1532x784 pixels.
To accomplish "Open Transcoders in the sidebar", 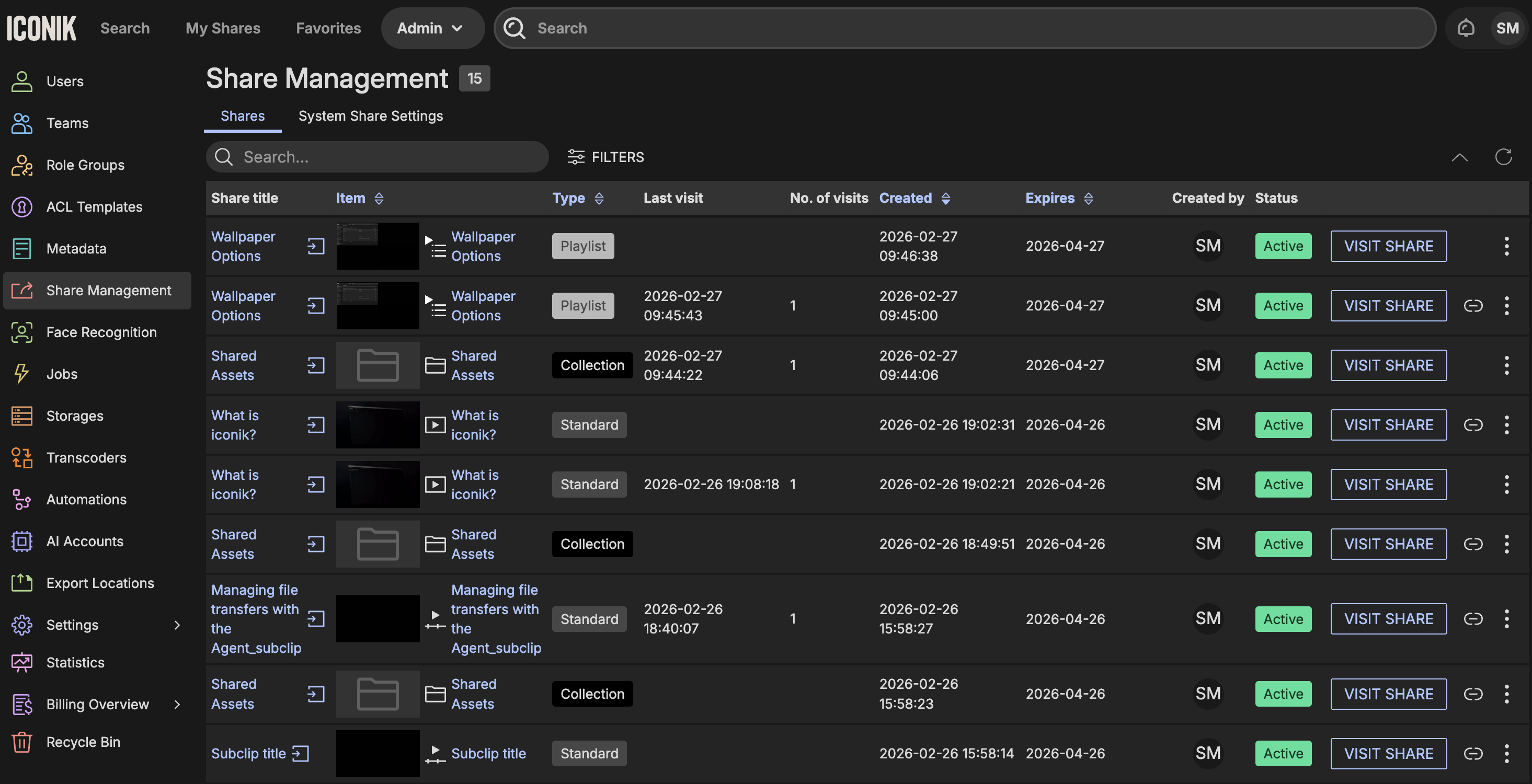I will tap(86, 458).
